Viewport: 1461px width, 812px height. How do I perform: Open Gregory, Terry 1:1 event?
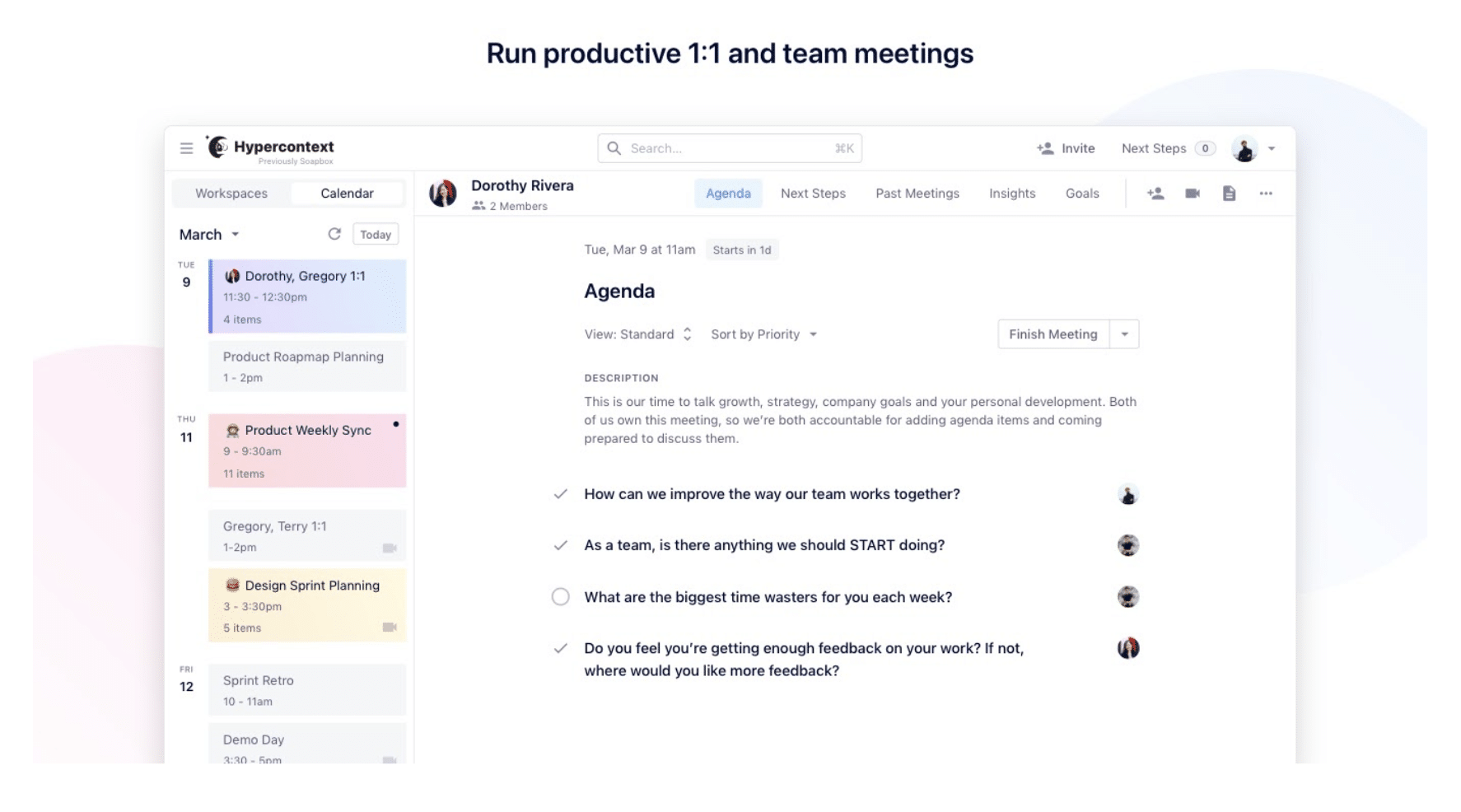click(x=307, y=536)
